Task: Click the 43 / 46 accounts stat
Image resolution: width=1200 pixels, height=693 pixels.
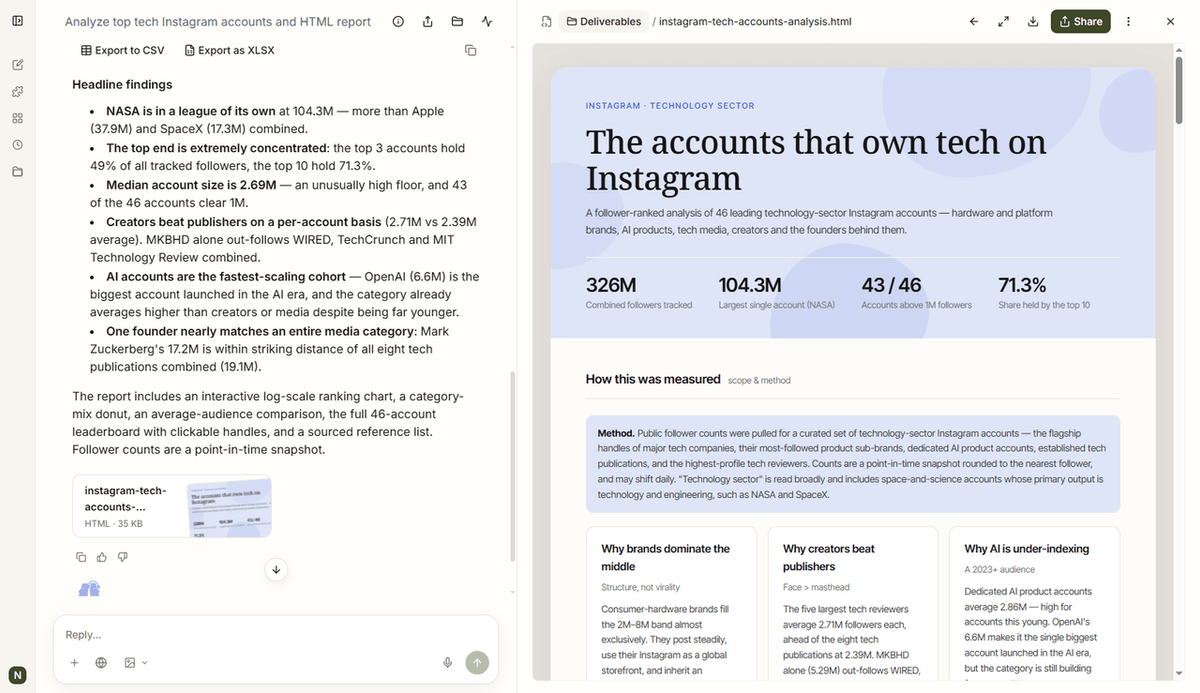Action: 916,292
